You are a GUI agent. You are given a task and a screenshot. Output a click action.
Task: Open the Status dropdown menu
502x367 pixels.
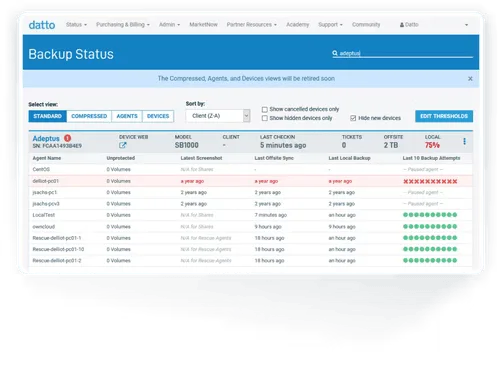tap(76, 25)
